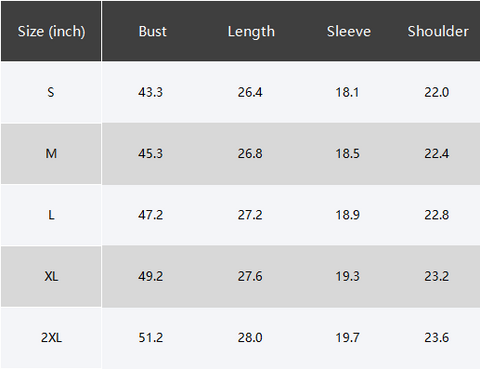This screenshot has width=480, height=369.
Task: Click the Size (inch) header cell
Action: tap(51, 32)
